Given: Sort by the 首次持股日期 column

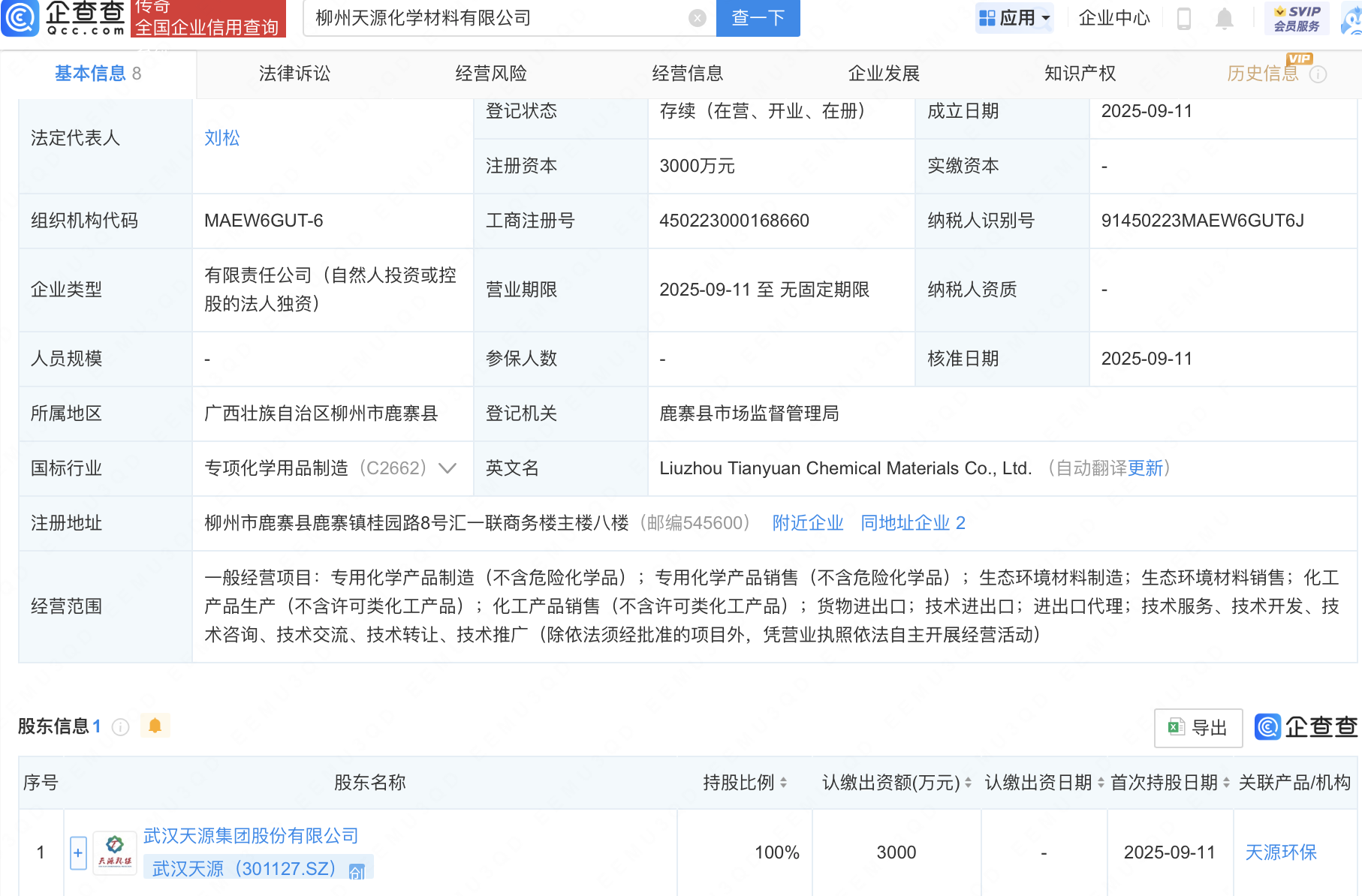Looking at the screenshot, I should (x=1226, y=783).
